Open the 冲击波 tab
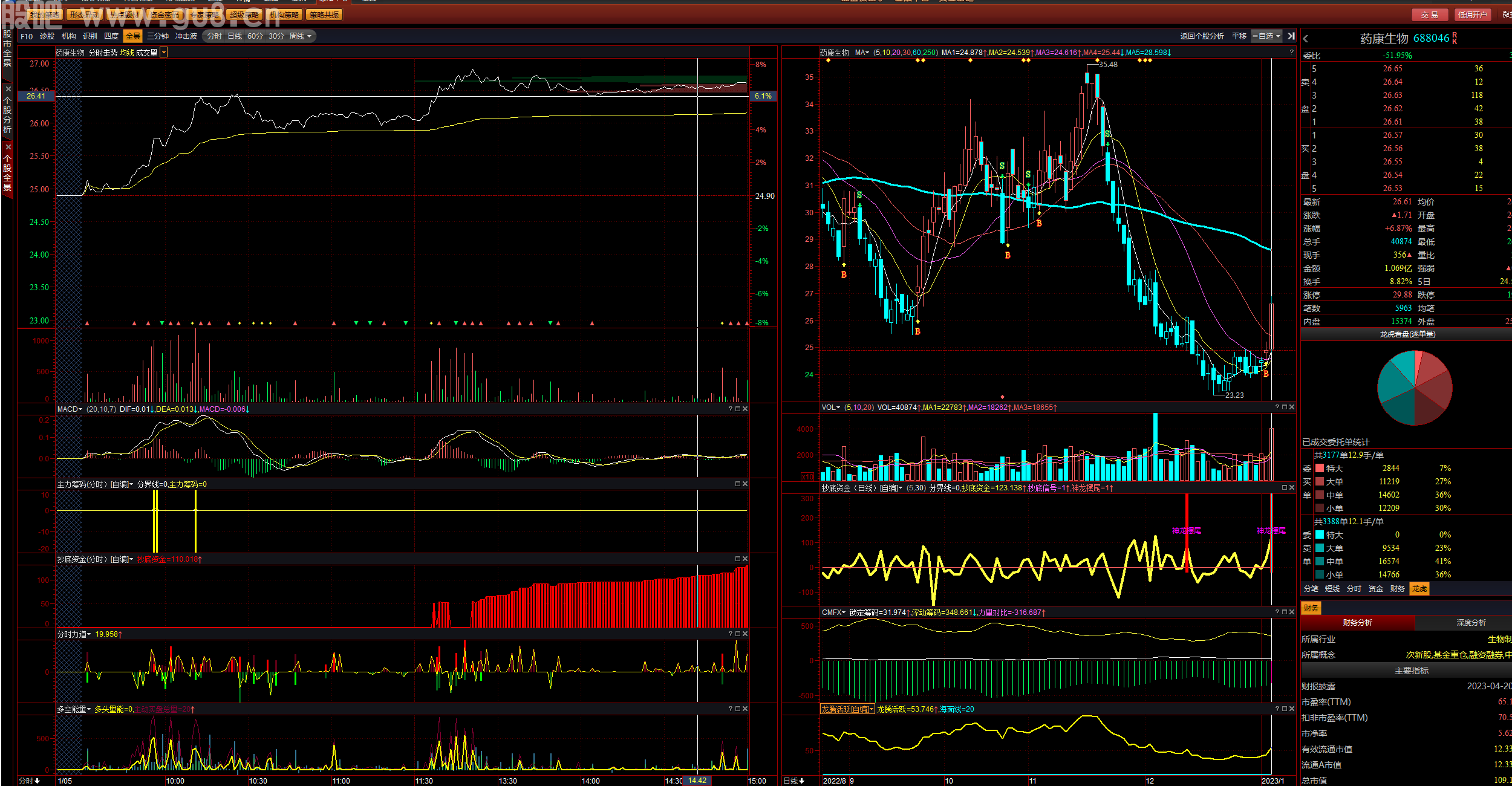This screenshot has width=1512, height=786. [x=186, y=36]
